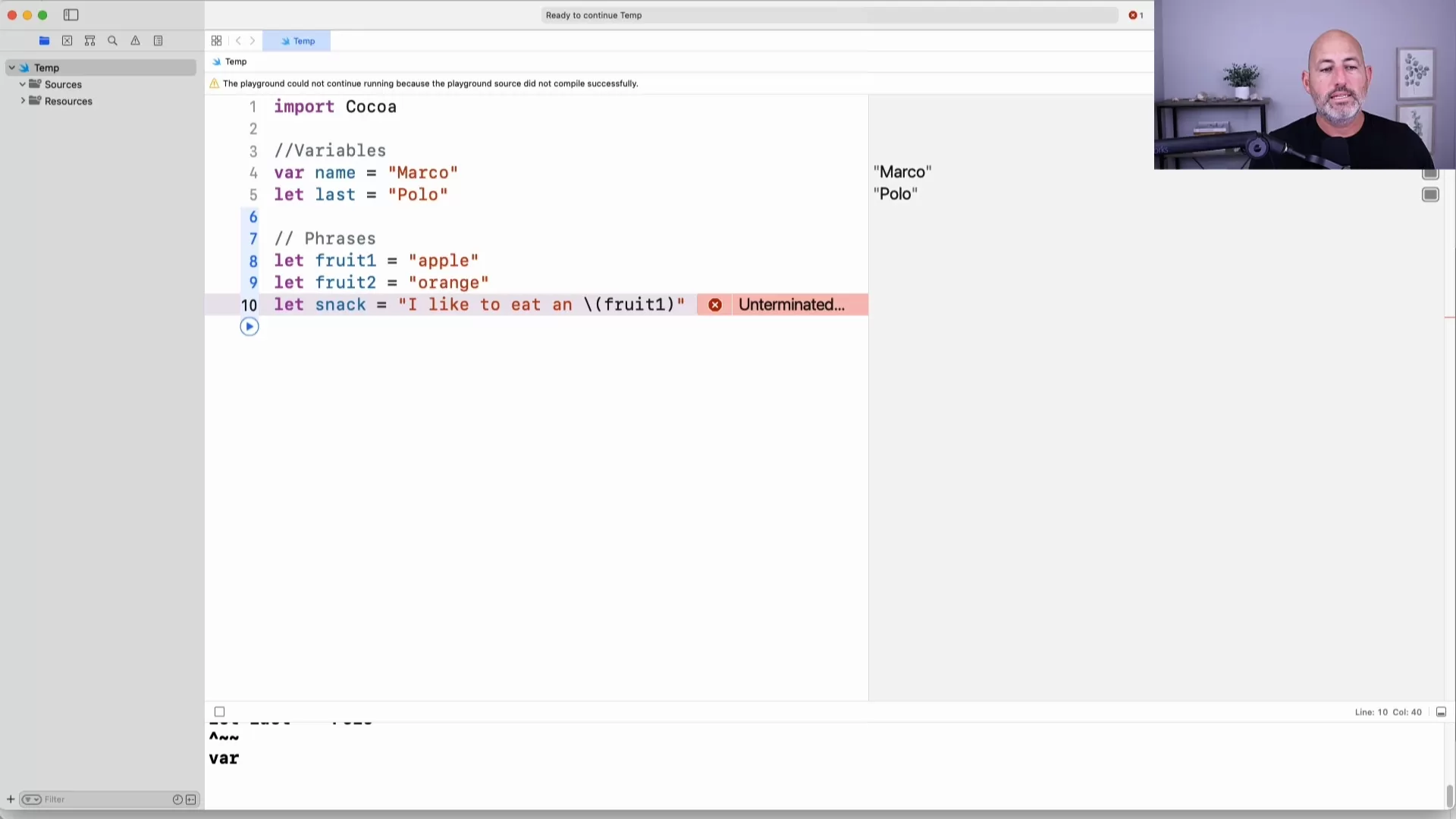Collapse the Sources folder

click(x=23, y=84)
